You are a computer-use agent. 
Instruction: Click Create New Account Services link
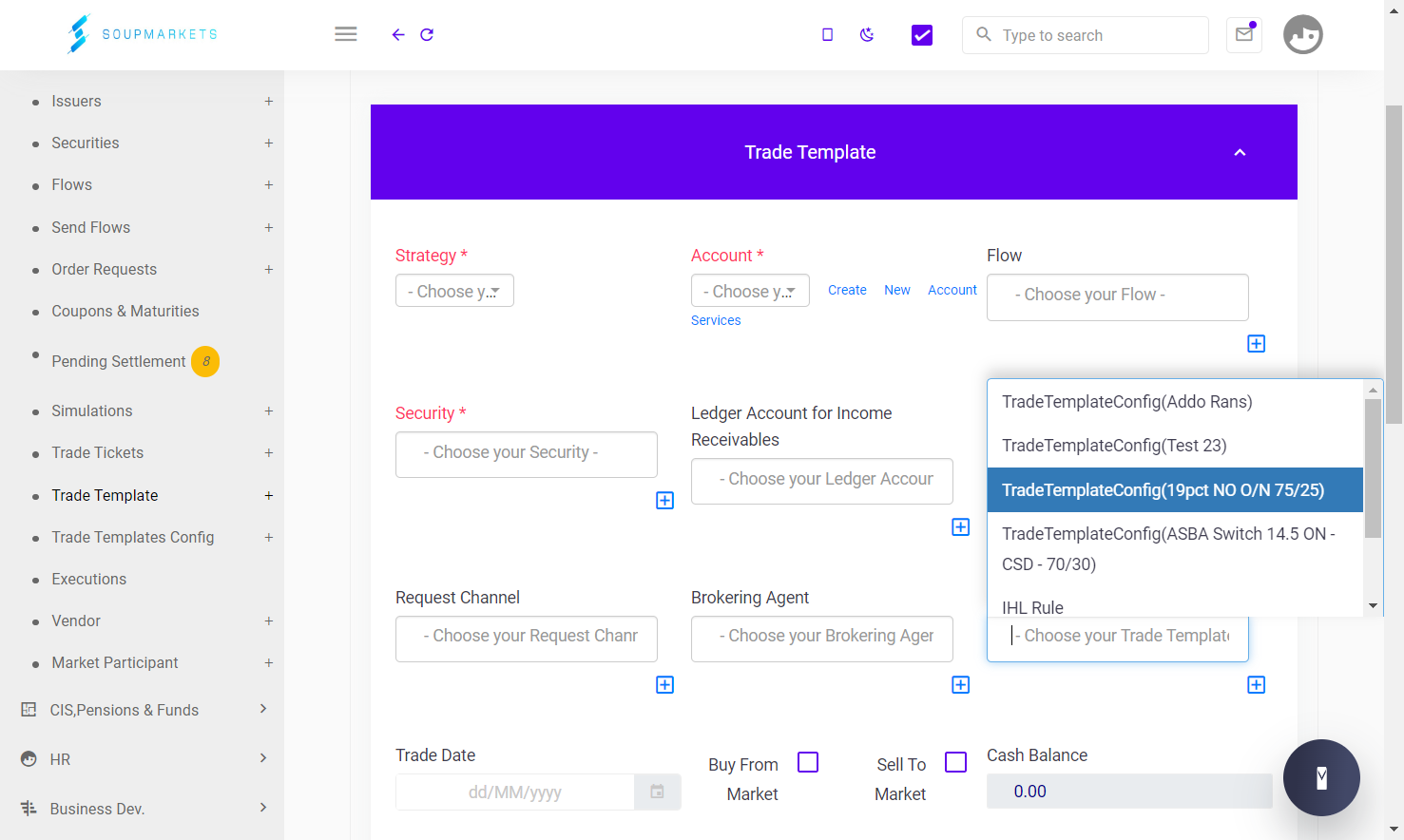point(834,304)
